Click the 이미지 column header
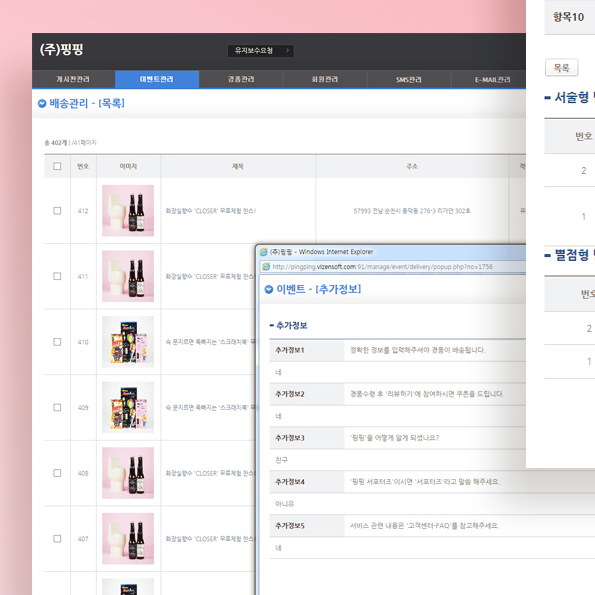This screenshot has height=595, width=595. pyautogui.click(x=128, y=166)
